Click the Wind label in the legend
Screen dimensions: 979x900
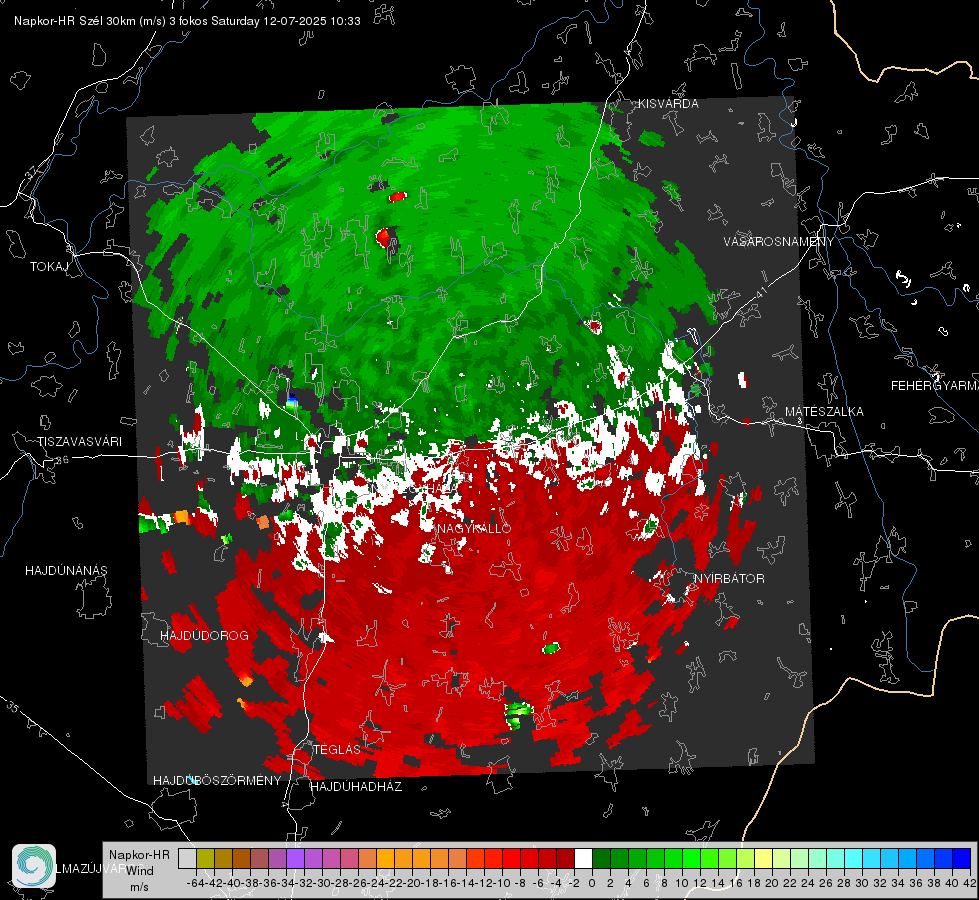(x=139, y=871)
